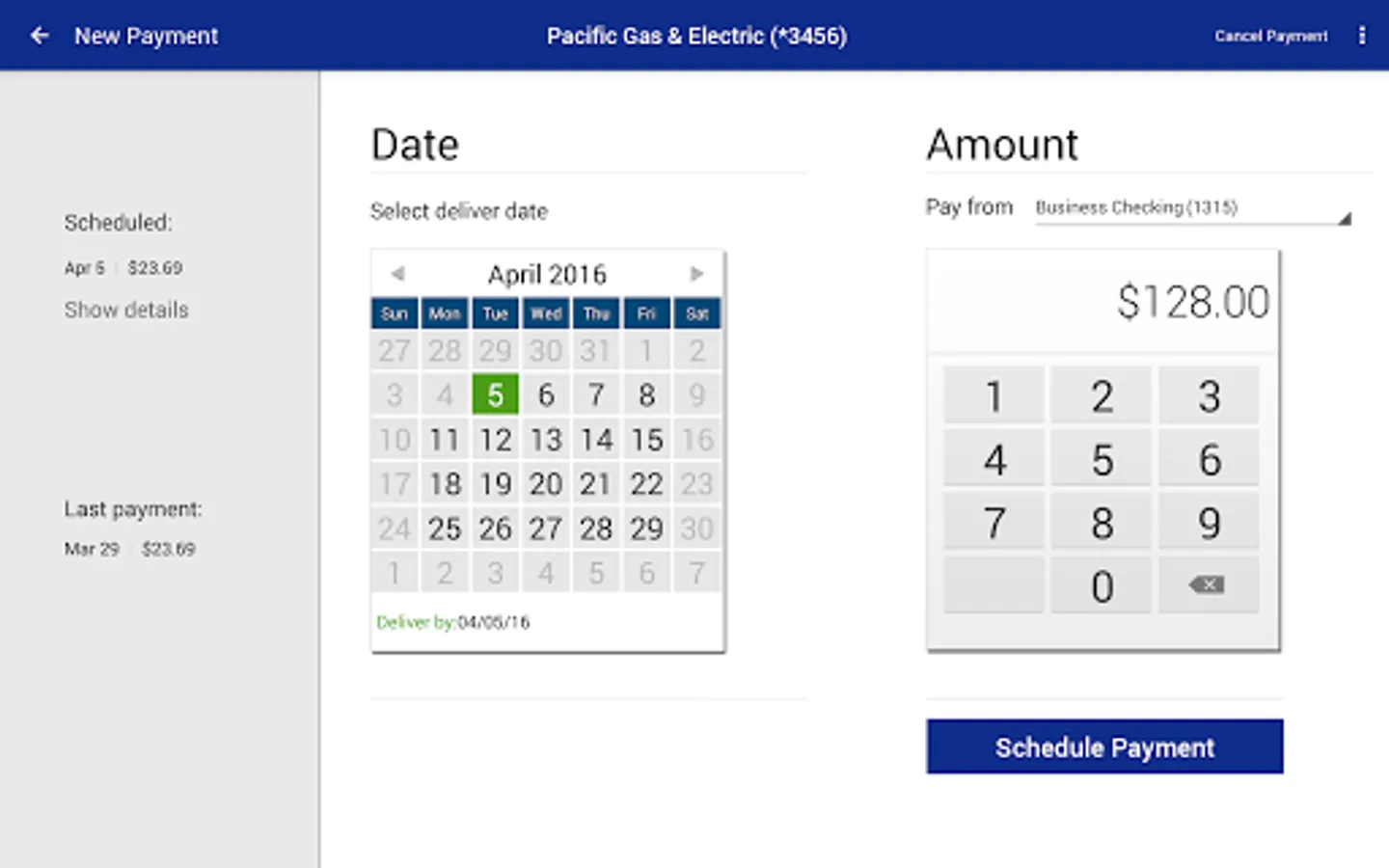Screen dimensions: 1389x868
Task: Advance calendar to next month
Action: click(x=696, y=274)
